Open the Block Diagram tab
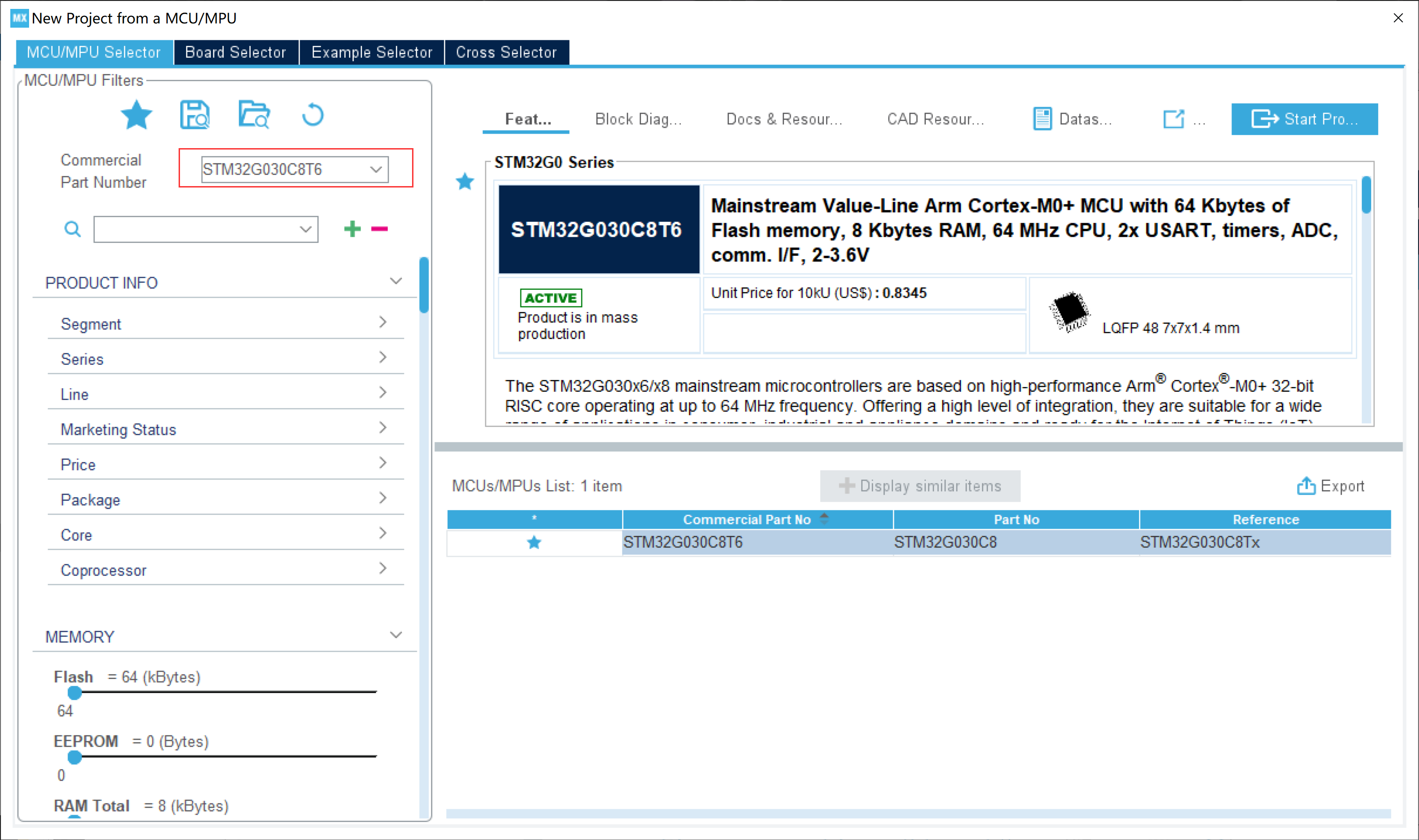This screenshot has width=1419, height=840. coord(638,119)
